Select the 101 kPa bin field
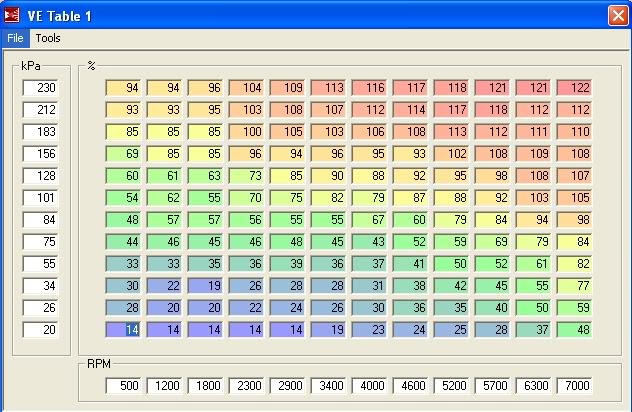 click(x=41, y=198)
